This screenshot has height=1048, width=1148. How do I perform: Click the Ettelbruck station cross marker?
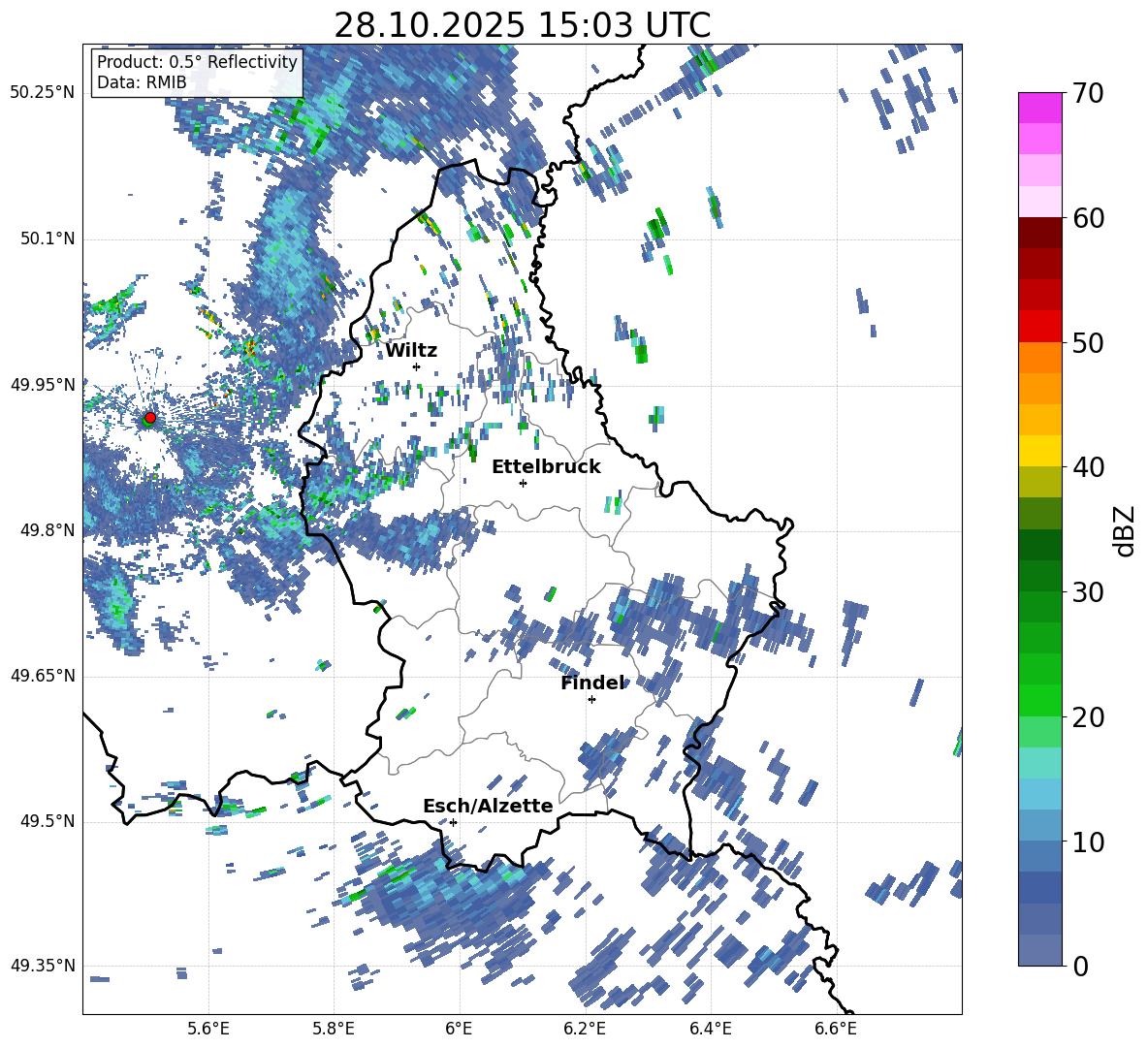pyautogui.click(x=523, y=483)
